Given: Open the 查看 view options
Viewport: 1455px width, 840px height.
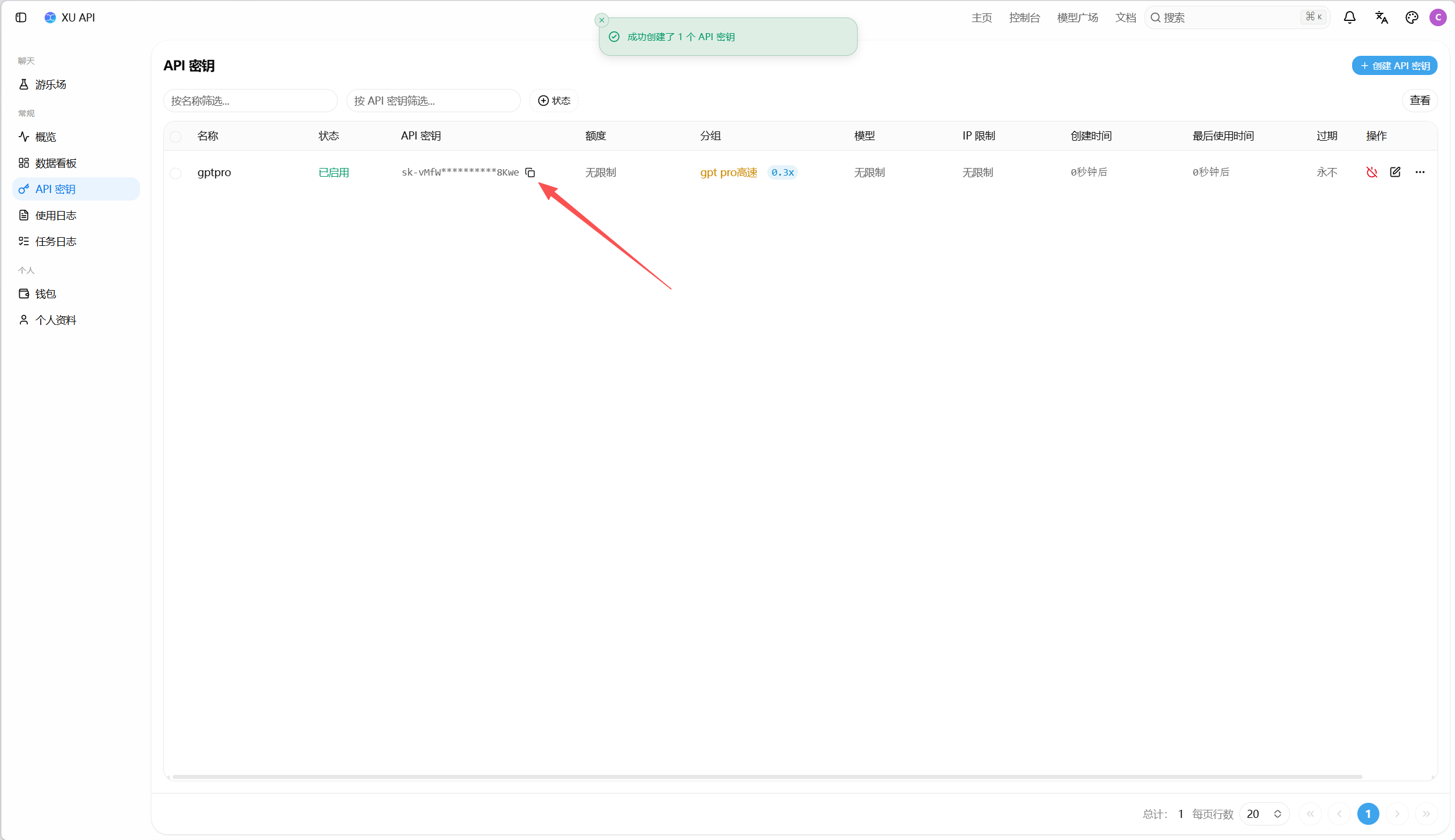Looking at the screenshot, I should [x=1420, y=101].
